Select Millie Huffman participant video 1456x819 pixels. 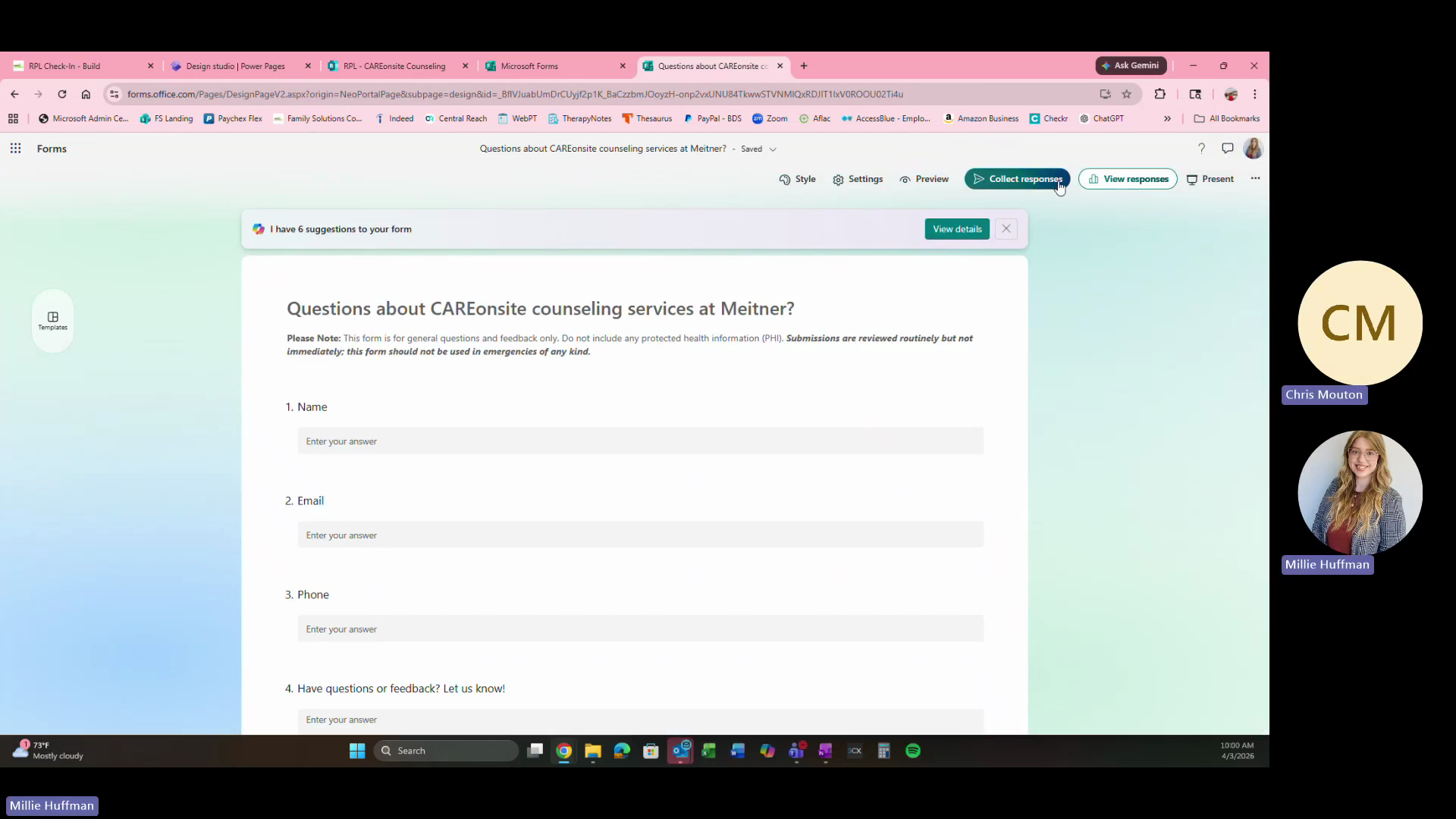click(1360, 493)
